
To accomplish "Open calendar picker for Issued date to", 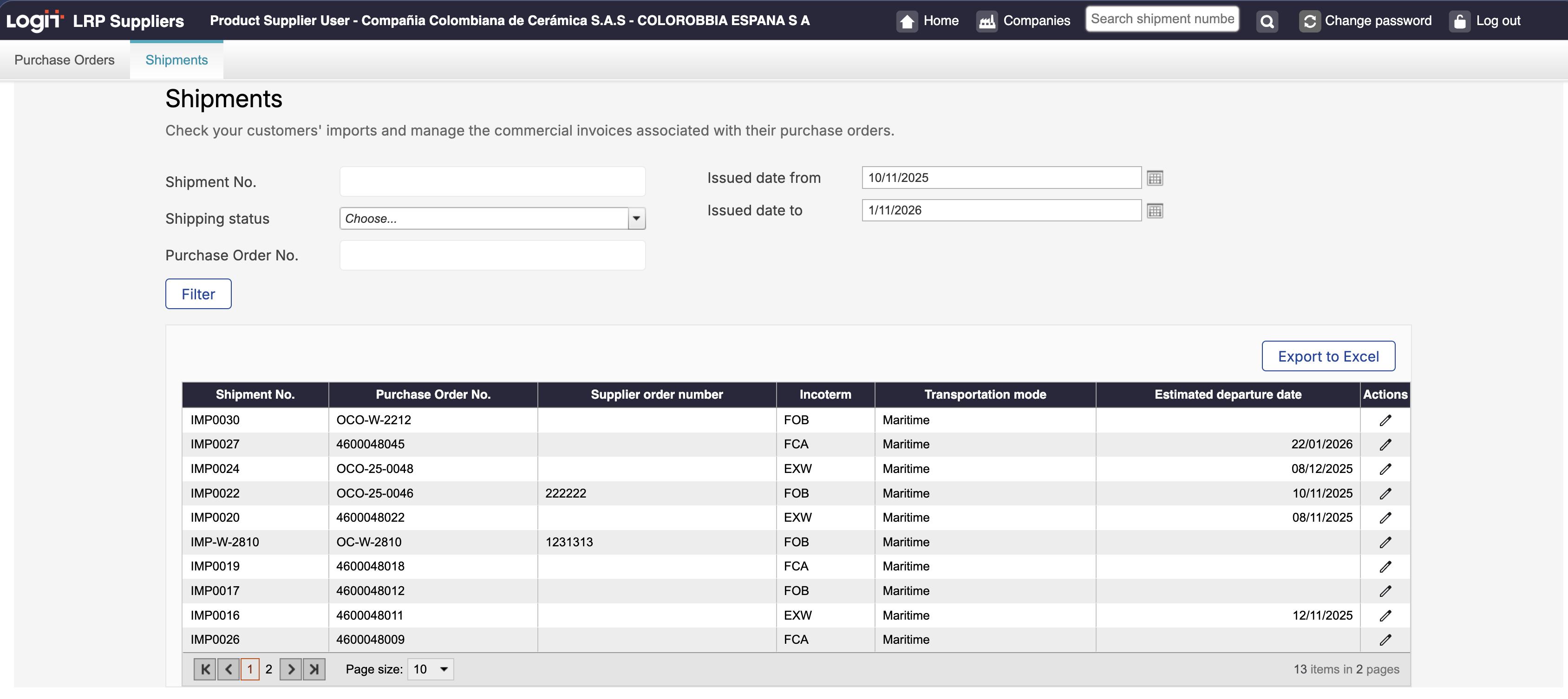I will tap(1155, 211).
